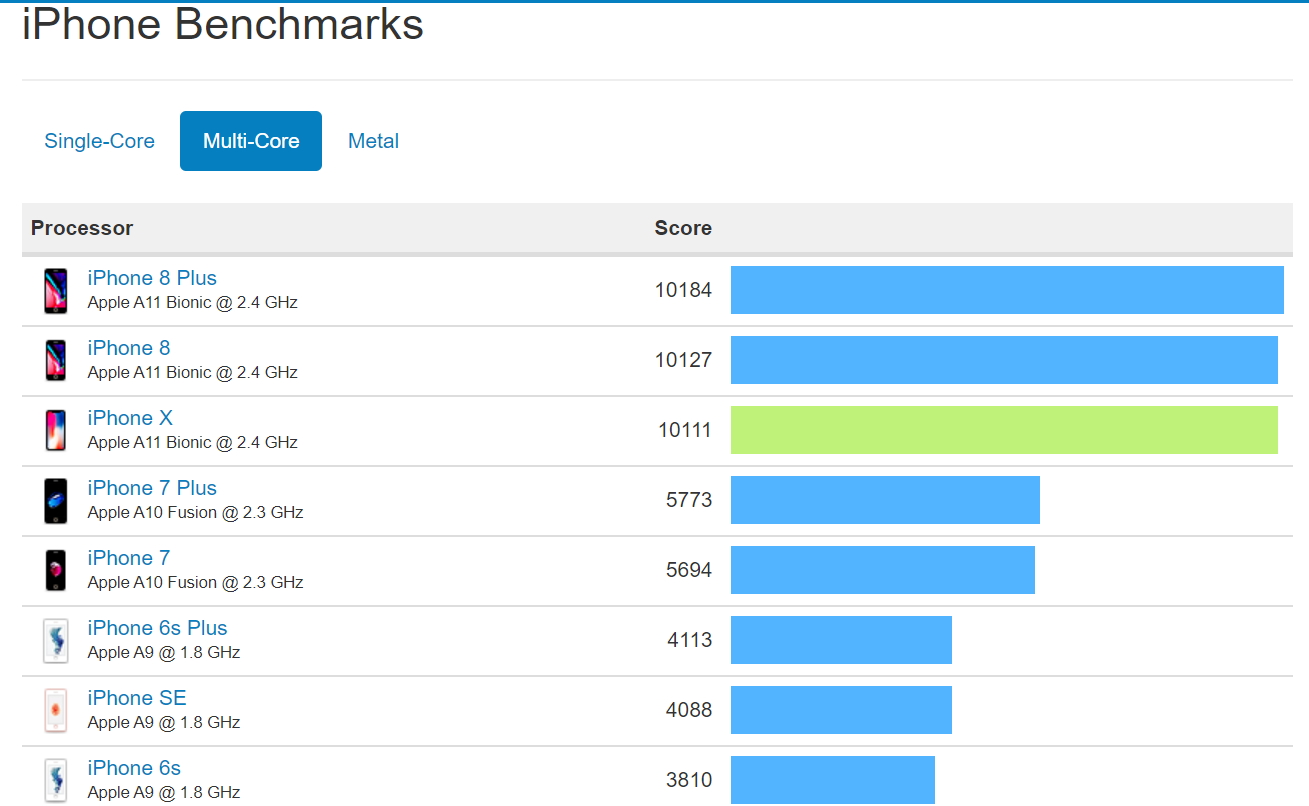Click the Score column header
1309x806 pixels.
[x=683, y=228]
